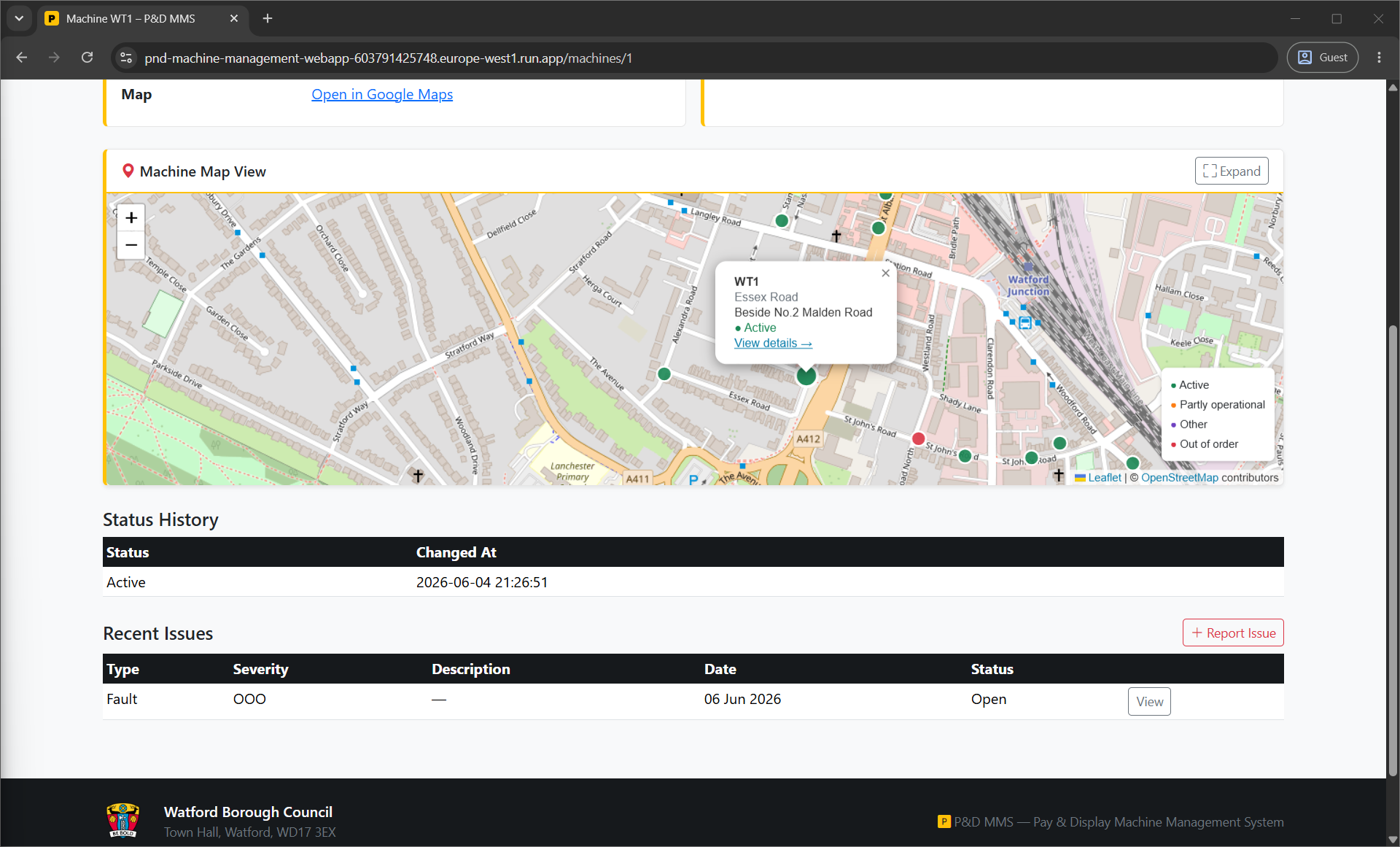Viewport: 1400px width, 847px height.
Task: Open site information icon in address bar
Action: [126, 58]
